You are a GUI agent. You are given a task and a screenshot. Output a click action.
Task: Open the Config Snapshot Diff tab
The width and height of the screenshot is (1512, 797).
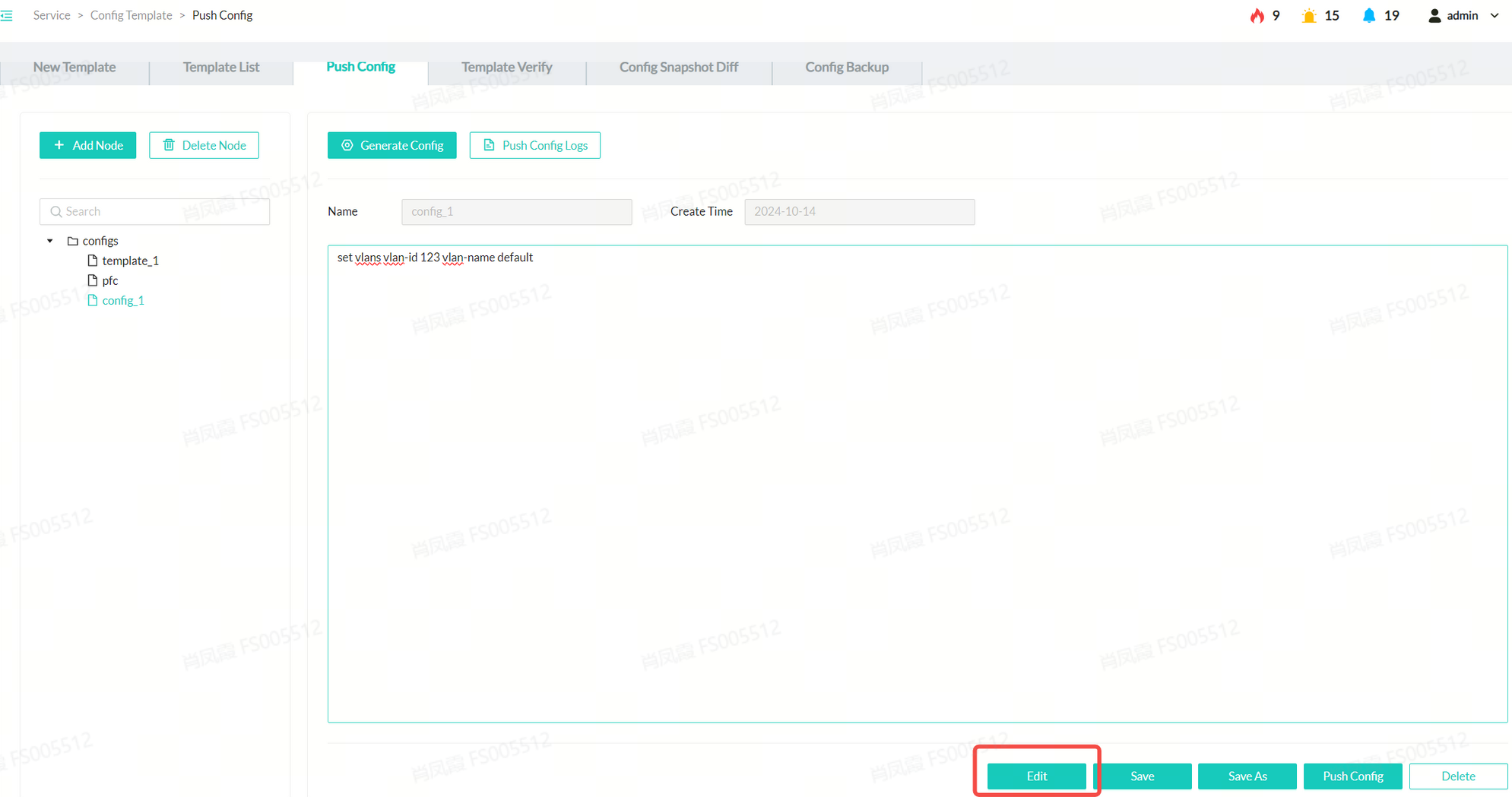[x=678, y=67]
